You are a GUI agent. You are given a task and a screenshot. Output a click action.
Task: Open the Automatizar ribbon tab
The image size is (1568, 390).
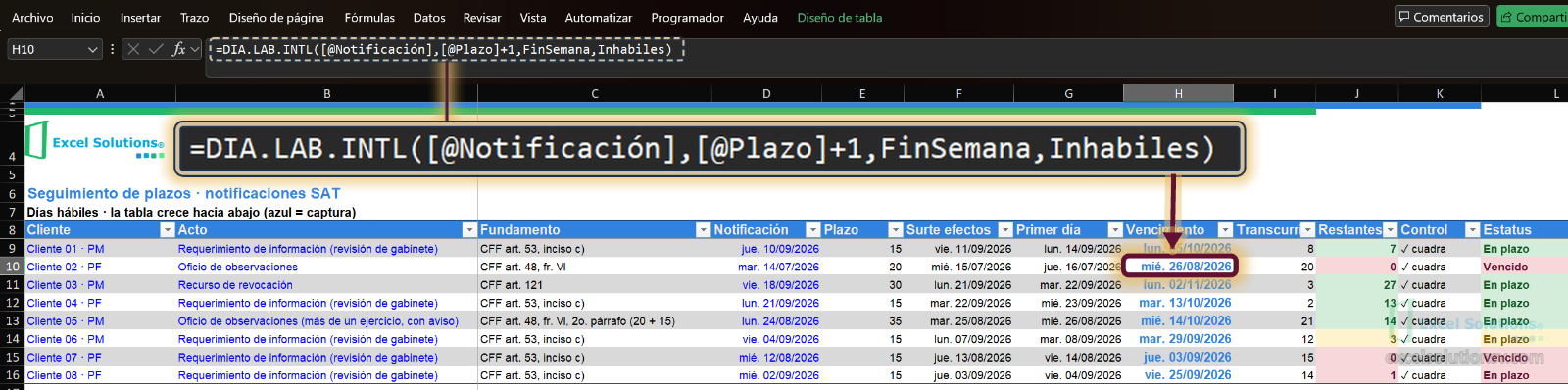[x=599, y=18]
